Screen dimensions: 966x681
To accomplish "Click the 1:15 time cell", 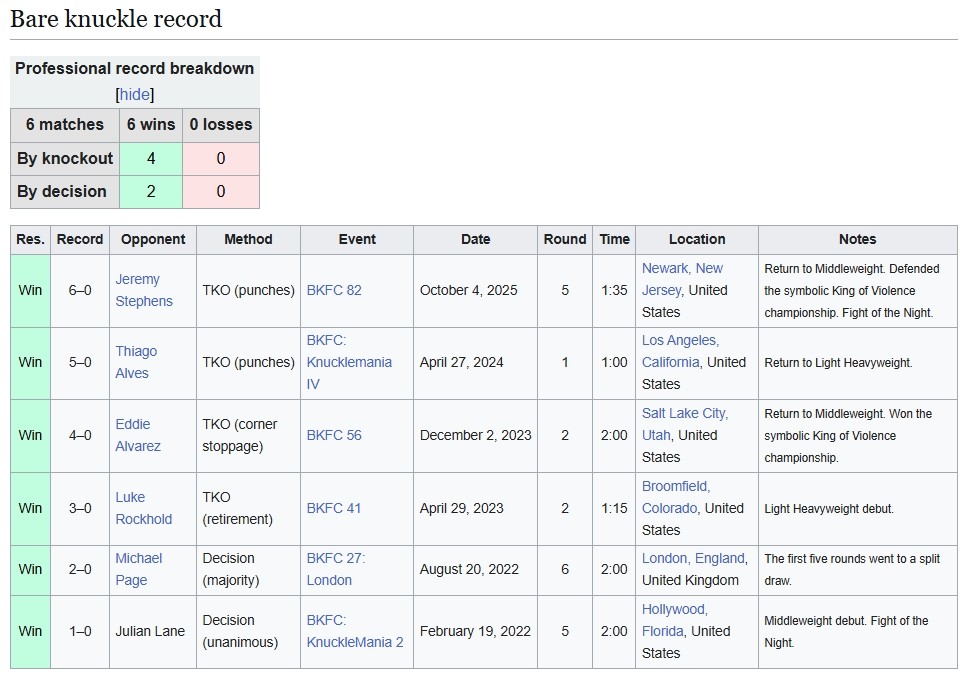I will 614,508.
